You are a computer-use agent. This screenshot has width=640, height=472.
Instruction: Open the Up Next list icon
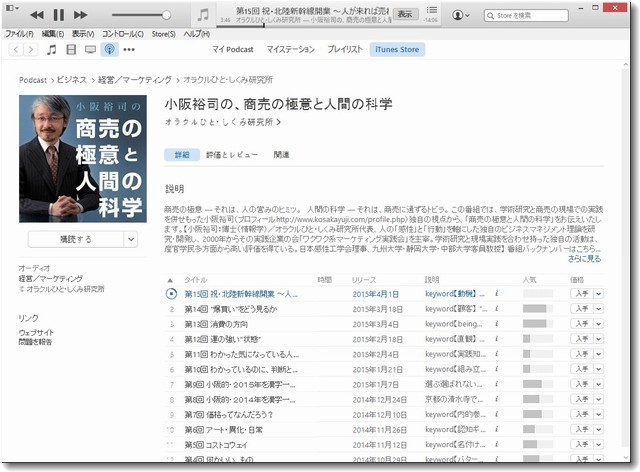coord(432,10)
